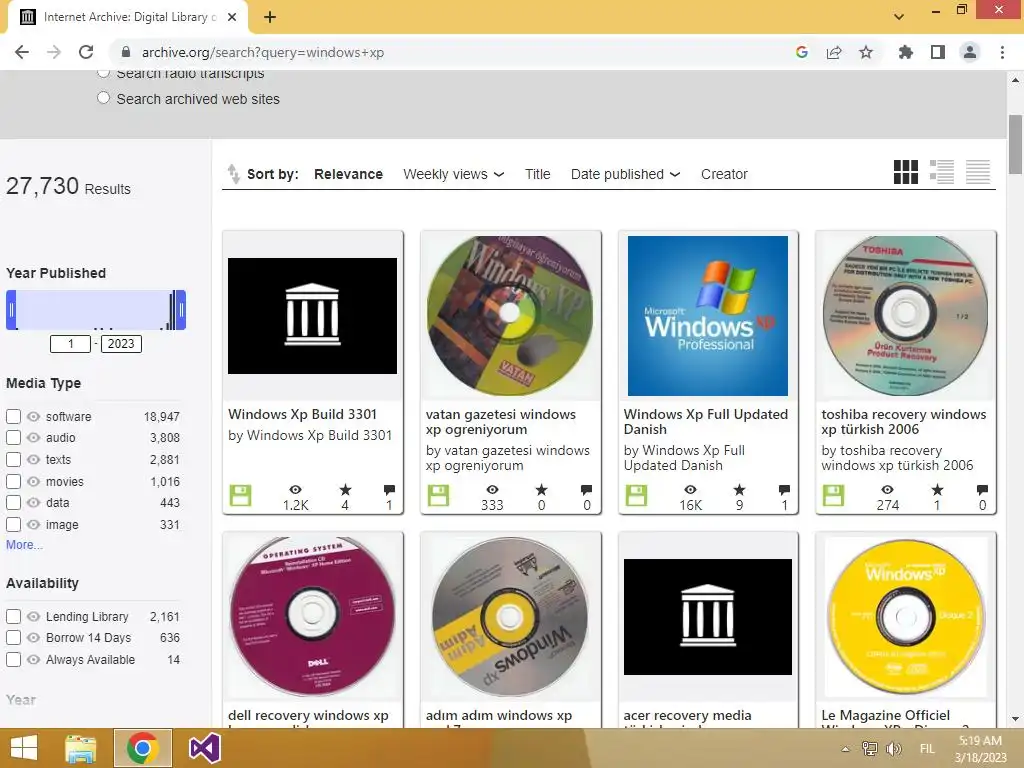Switch to compact list view icon
This screenshot has height=768, width=1024.
[x=978, y=172]
